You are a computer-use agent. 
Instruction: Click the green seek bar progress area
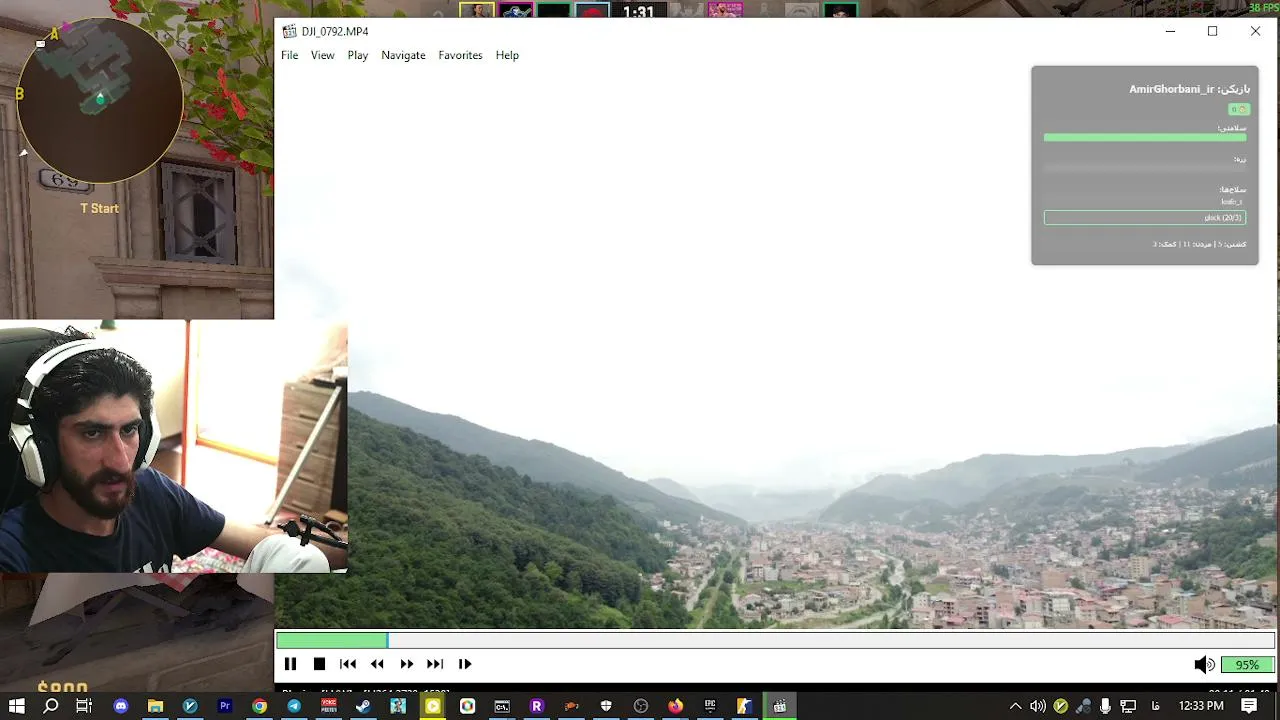pos(332,640)
